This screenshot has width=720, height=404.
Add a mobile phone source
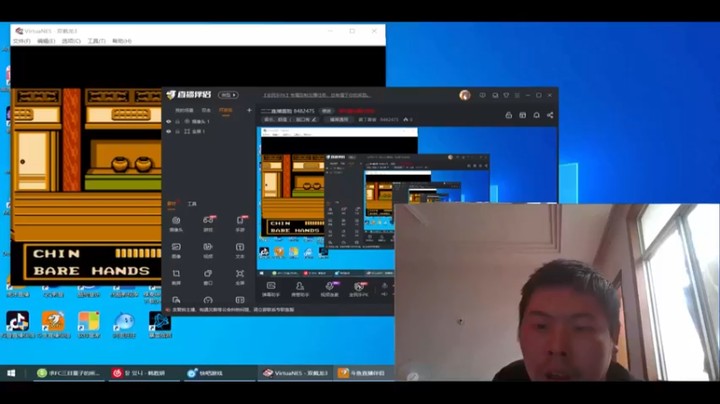(240, 224)
